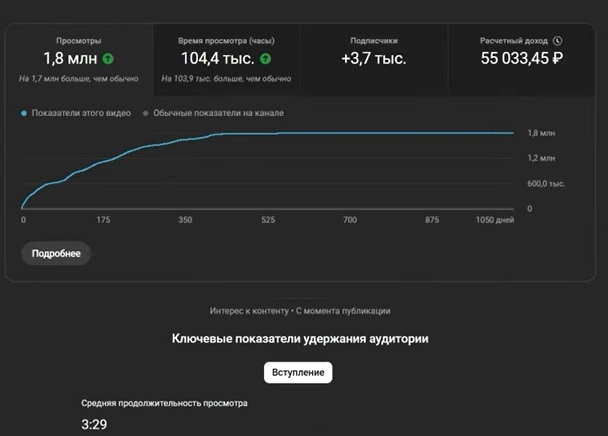
Task: Click the text Интерес к контенту • С момента публикации
Action: pyautogui.click(x=300, y=311)
